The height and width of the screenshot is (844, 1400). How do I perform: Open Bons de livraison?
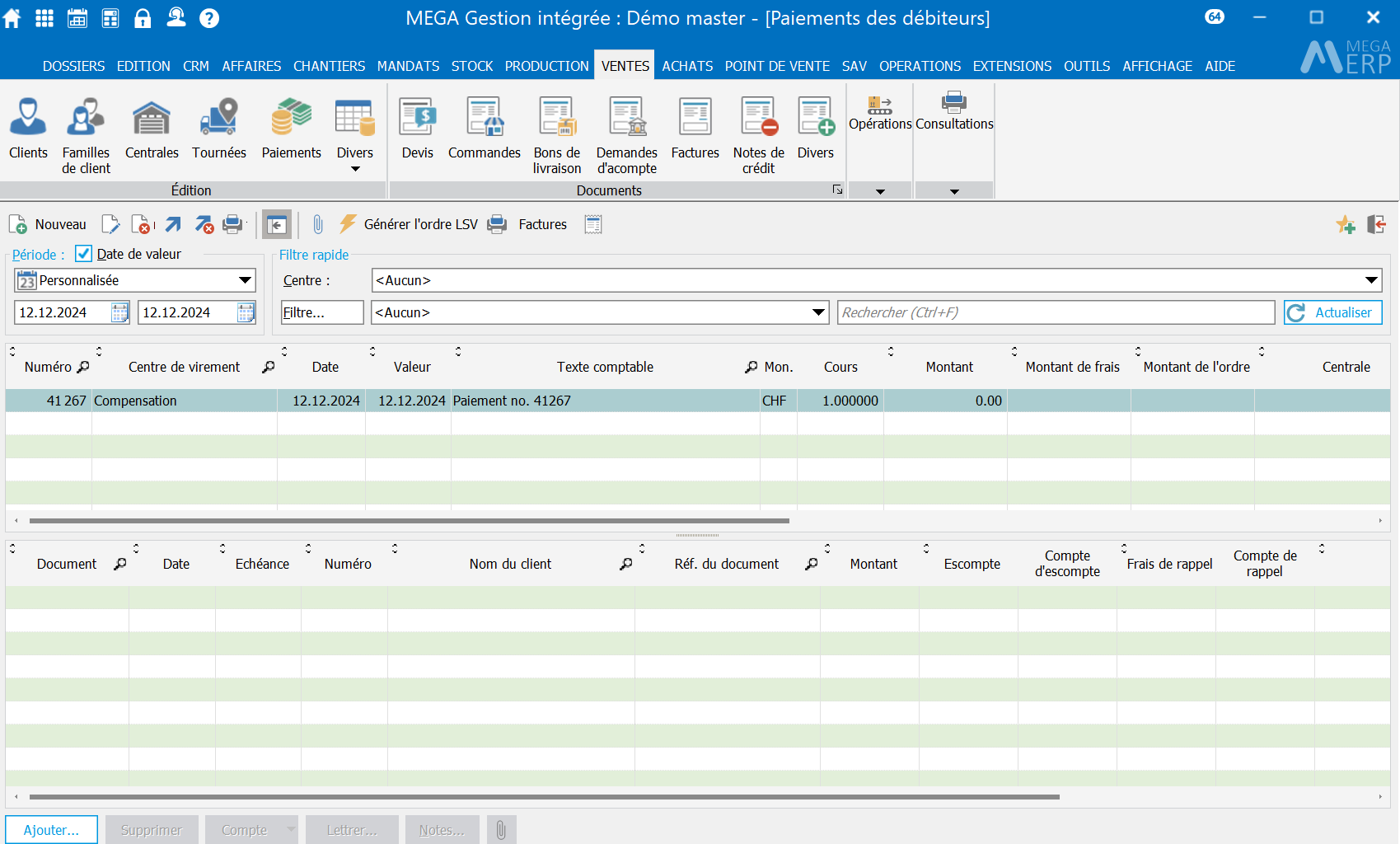[x=557, y=136]
